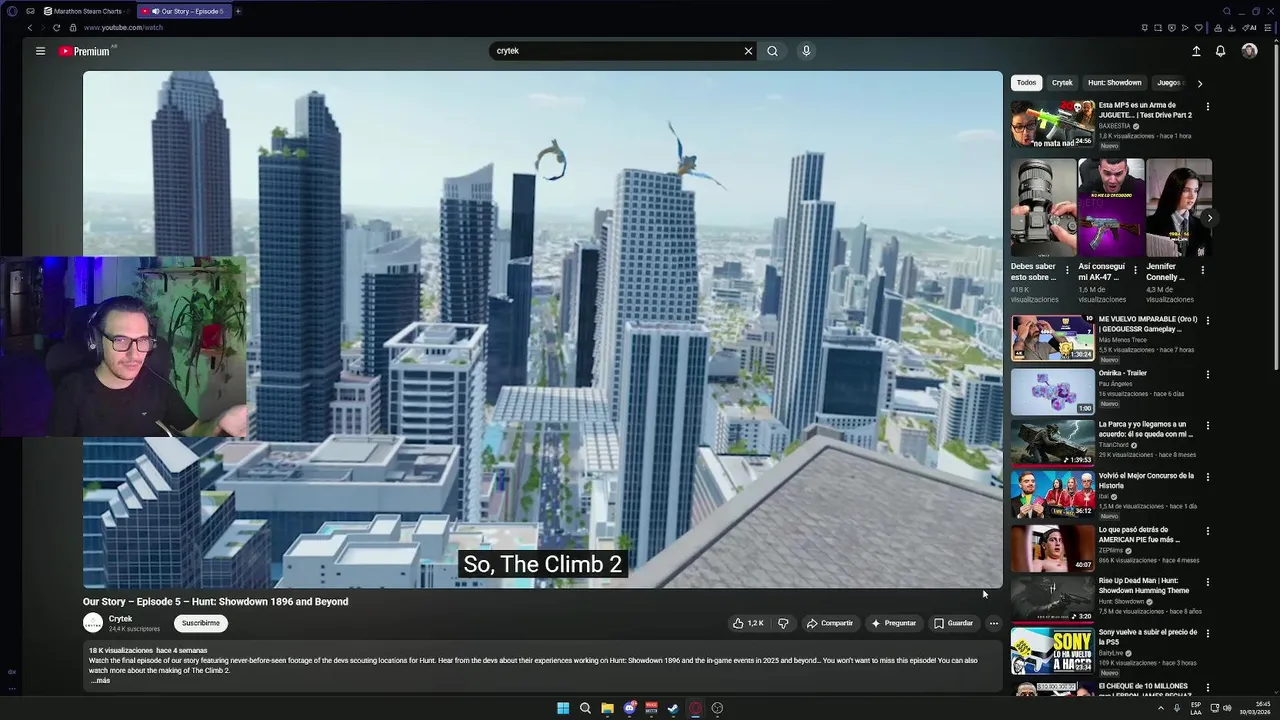Run search with the magnifier button

772,51
